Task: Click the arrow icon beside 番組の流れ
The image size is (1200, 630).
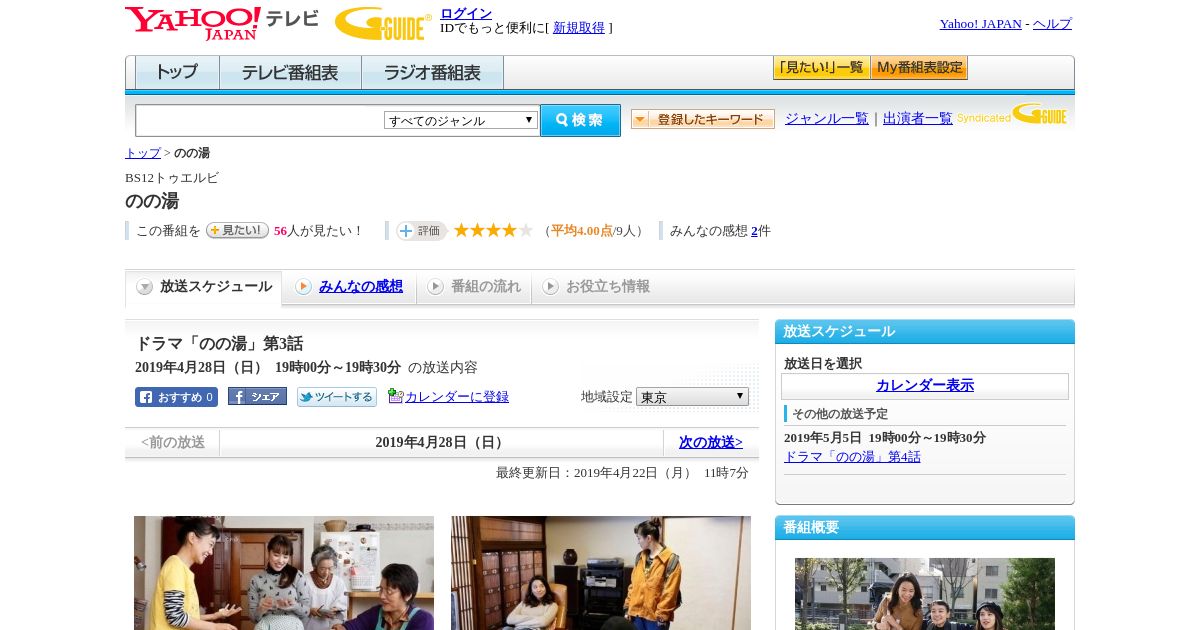Action: 435,287
